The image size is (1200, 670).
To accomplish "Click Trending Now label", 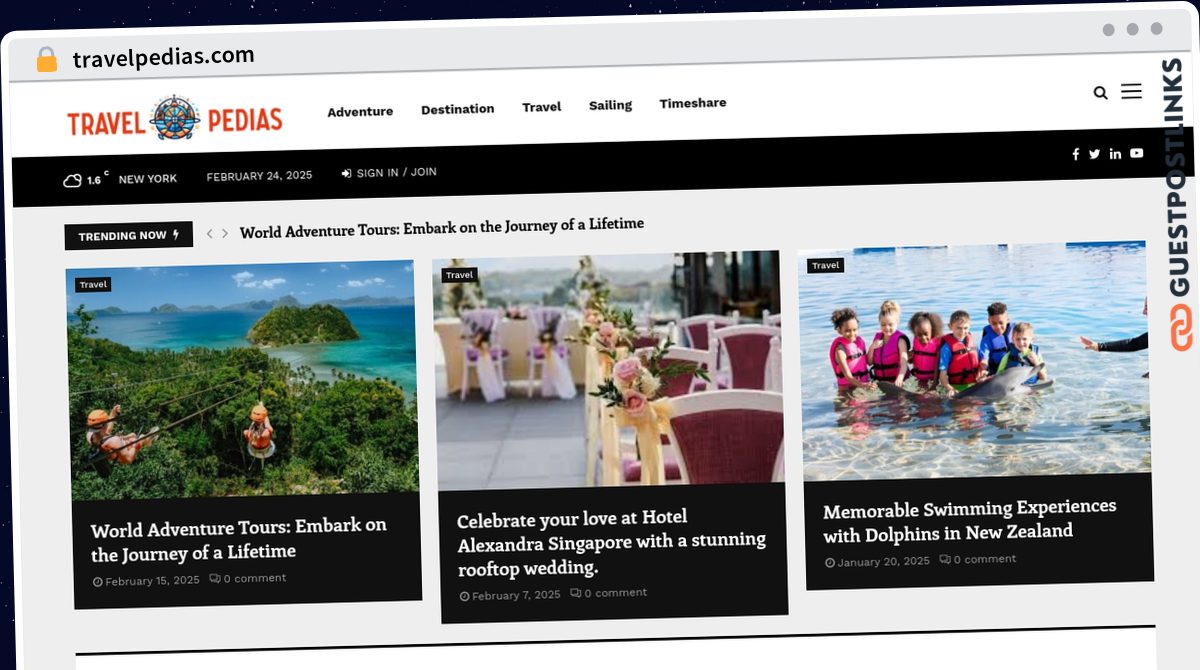I will tap(129, 236).
